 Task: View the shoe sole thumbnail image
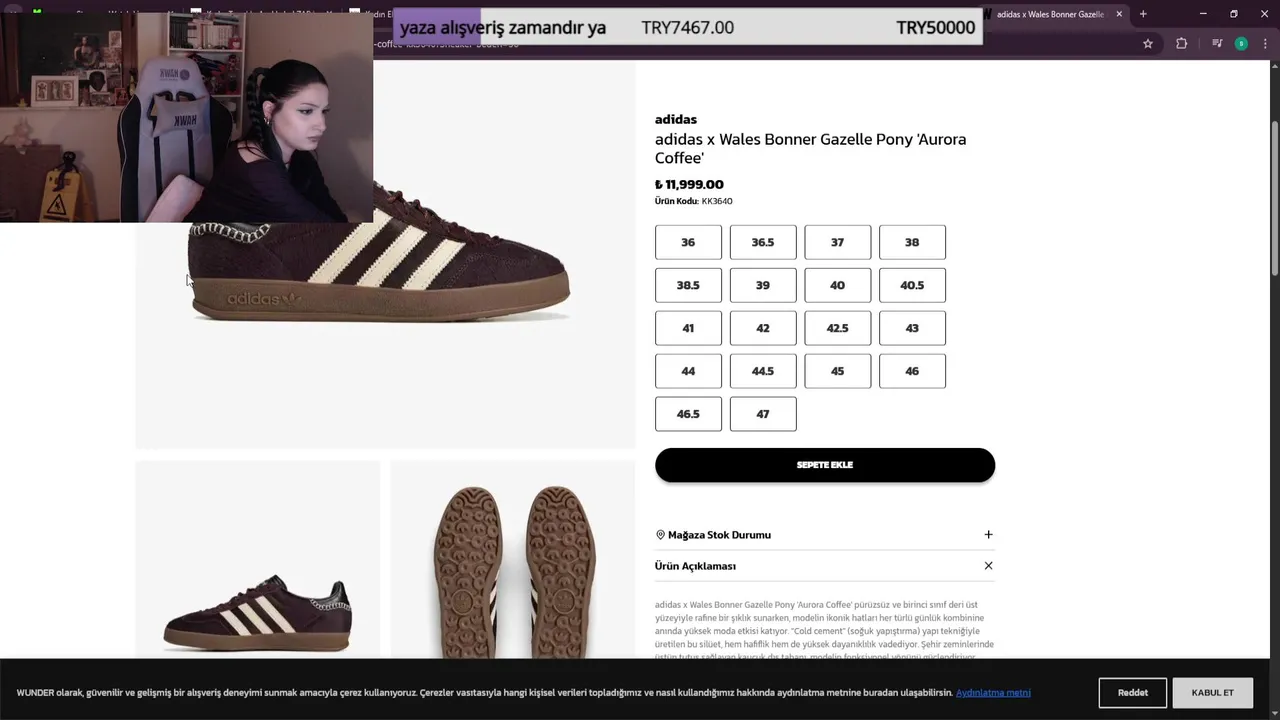[513, 560]
